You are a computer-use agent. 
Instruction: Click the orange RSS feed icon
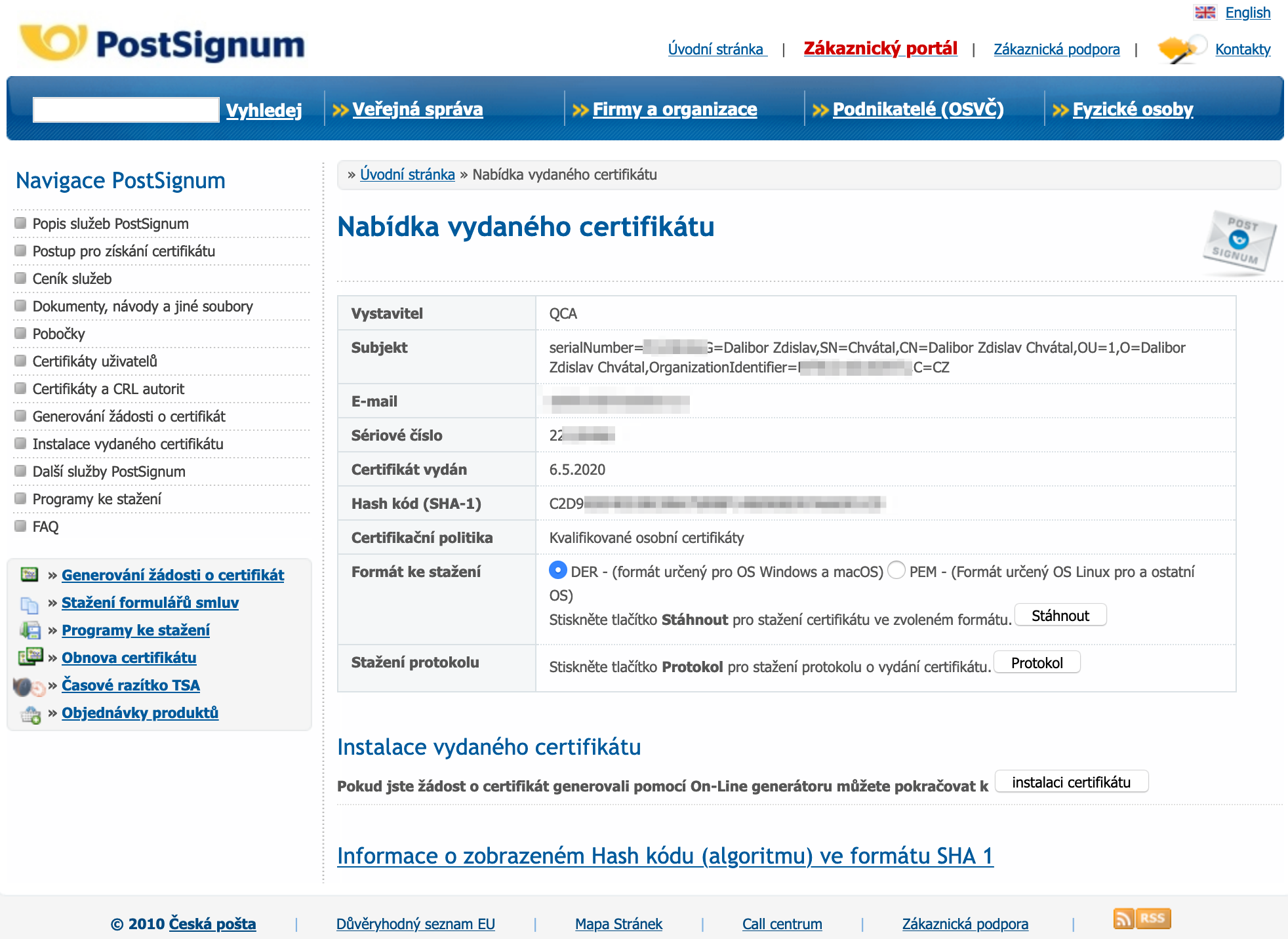click(1123, 919)
